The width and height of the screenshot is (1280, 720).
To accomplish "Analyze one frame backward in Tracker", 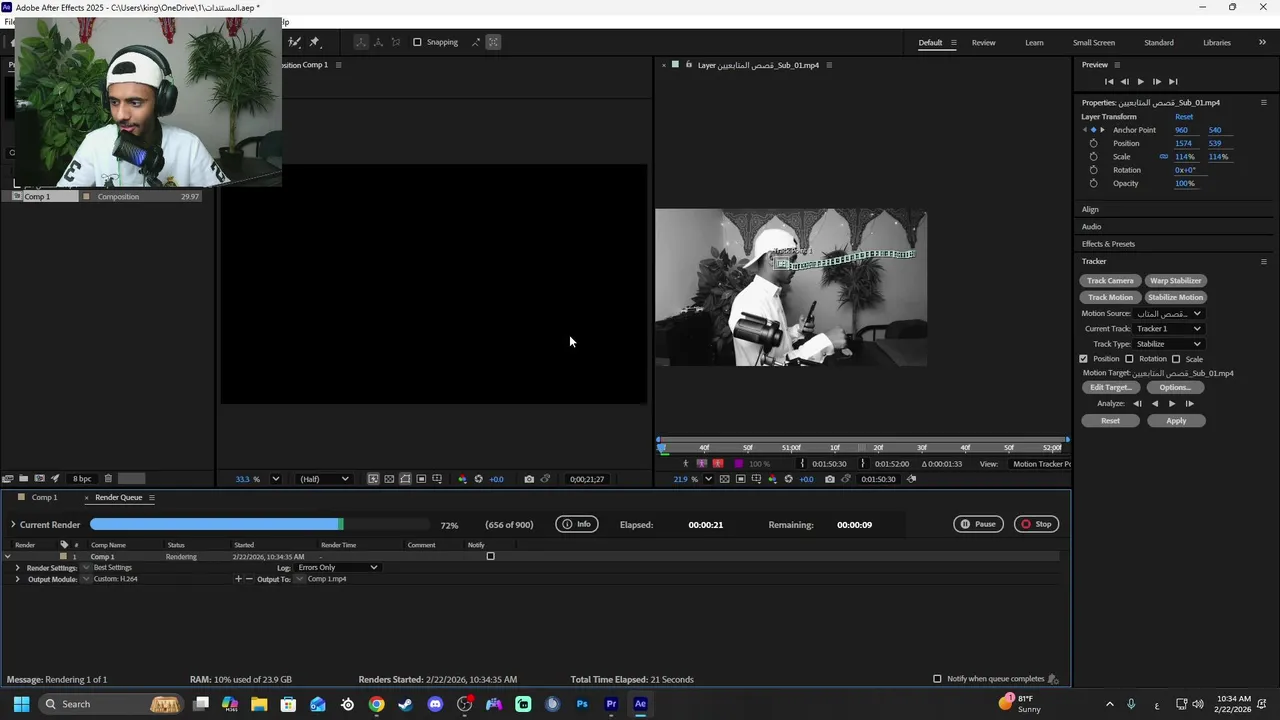I will click(x=1137, y=403).
